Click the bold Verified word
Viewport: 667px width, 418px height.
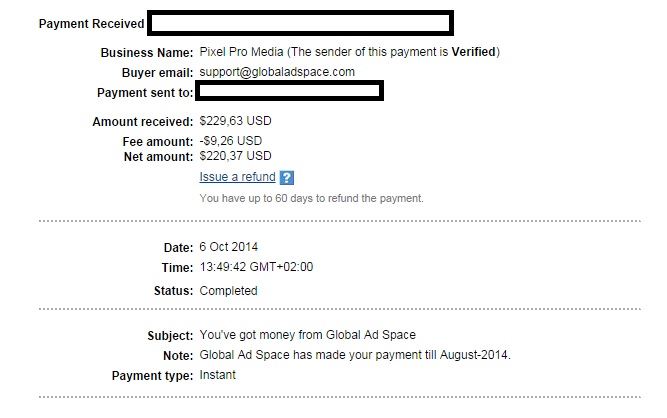[473, 52]
